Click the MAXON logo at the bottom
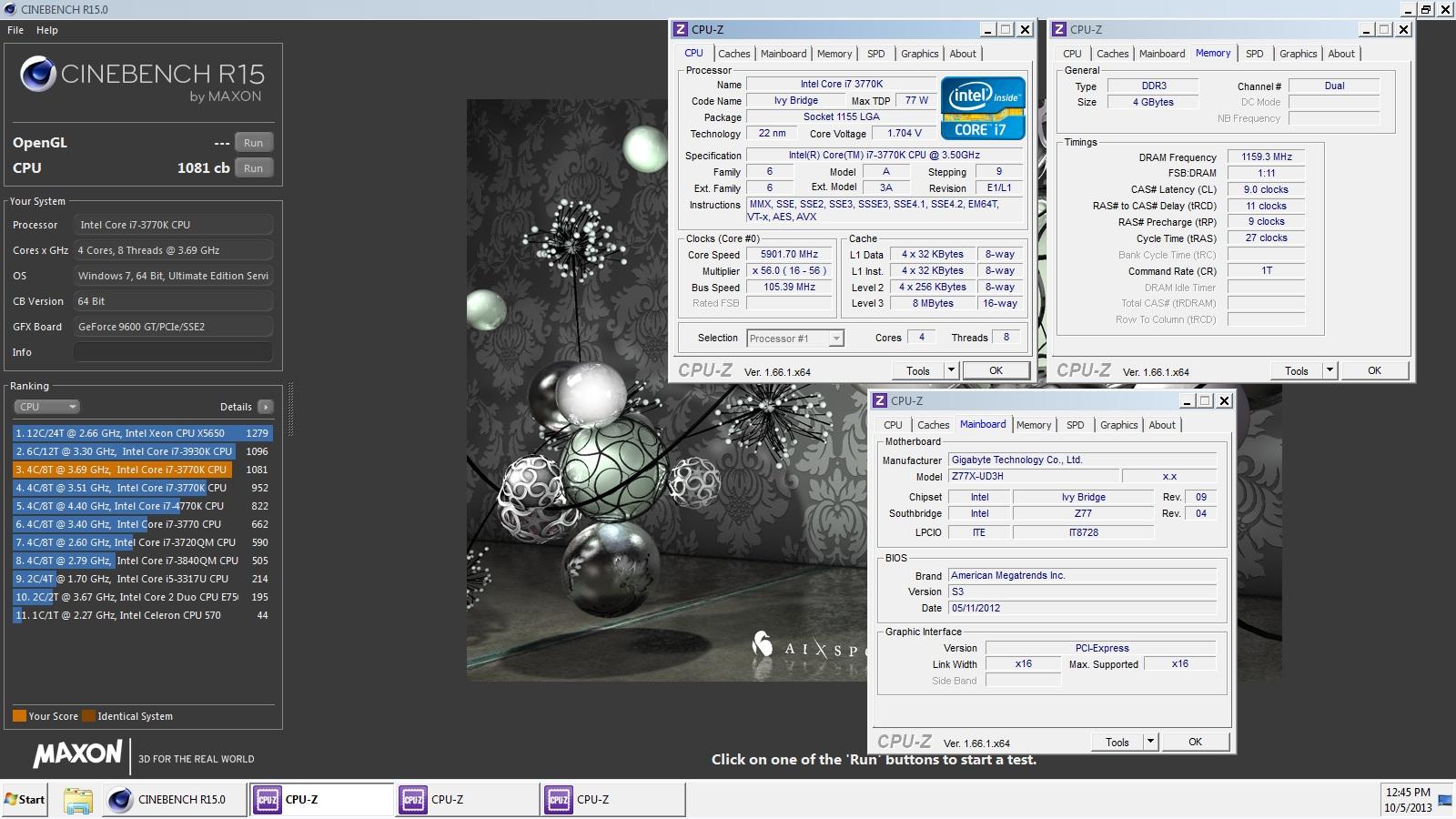Viewport: 1456px width, 819px height. click(77, 753)
